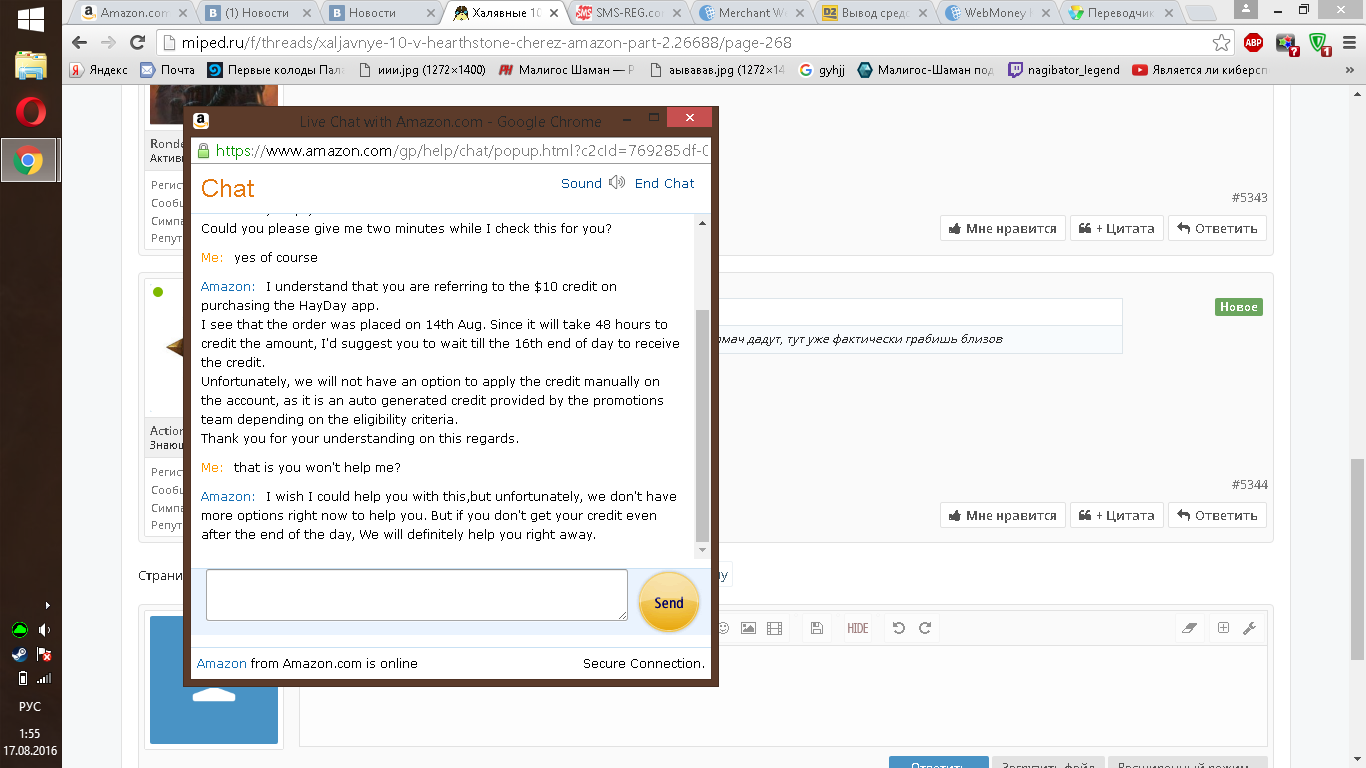The width and height of the screenshot is (1366, 768).
Task: Open the nagibator_legend Twitch bookmark
Action: (x=1064, y=70)
